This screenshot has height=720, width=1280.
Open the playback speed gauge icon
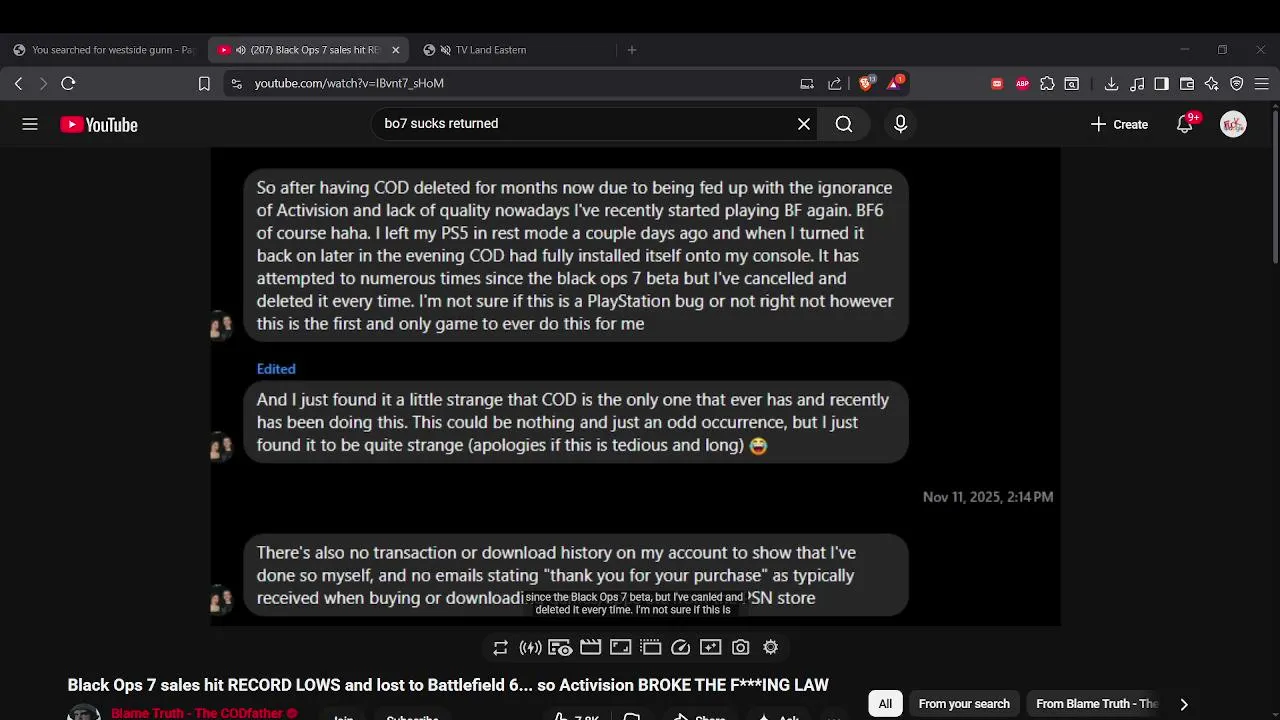(681, 648)
